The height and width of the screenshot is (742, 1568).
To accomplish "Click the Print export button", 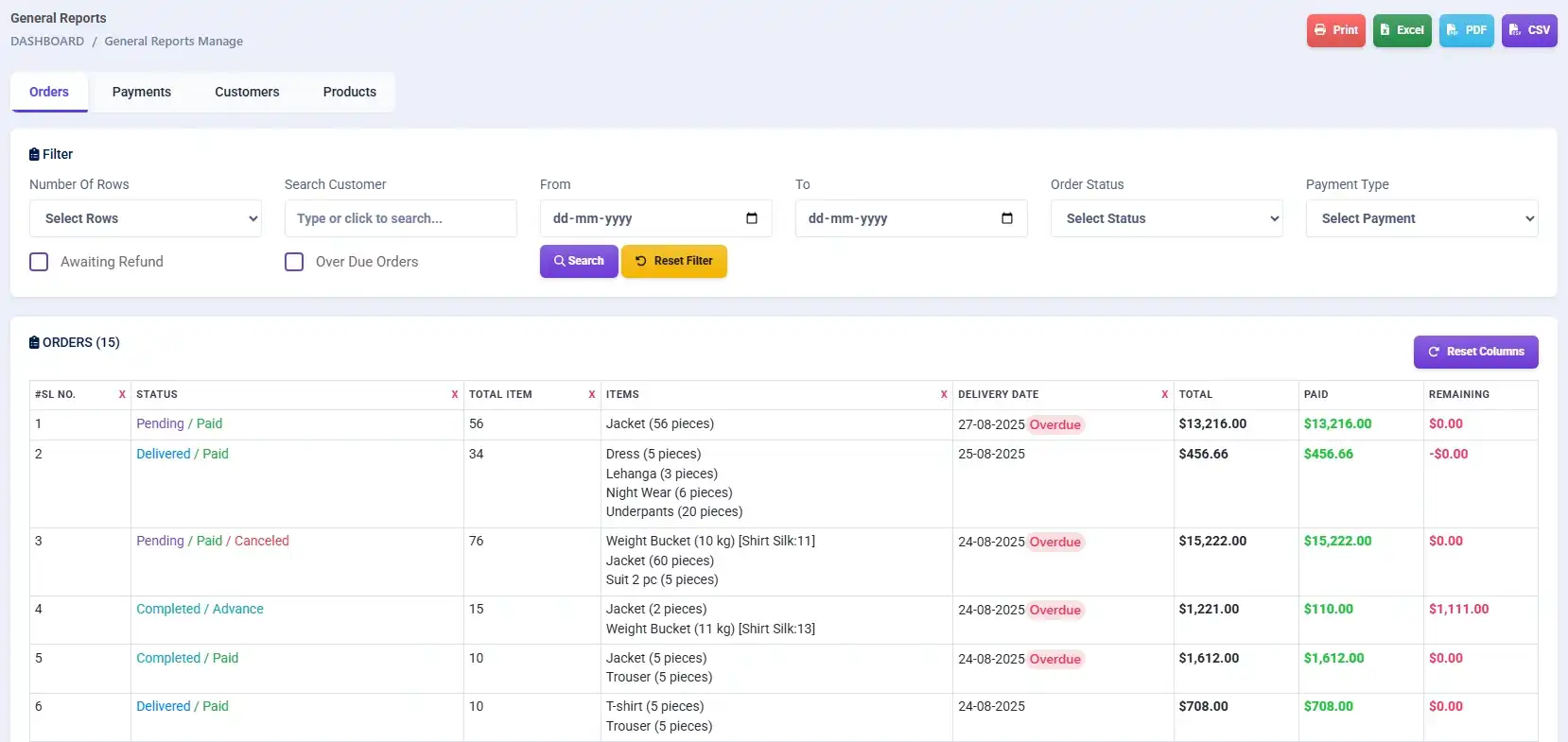I will (x=1335, y=30).
